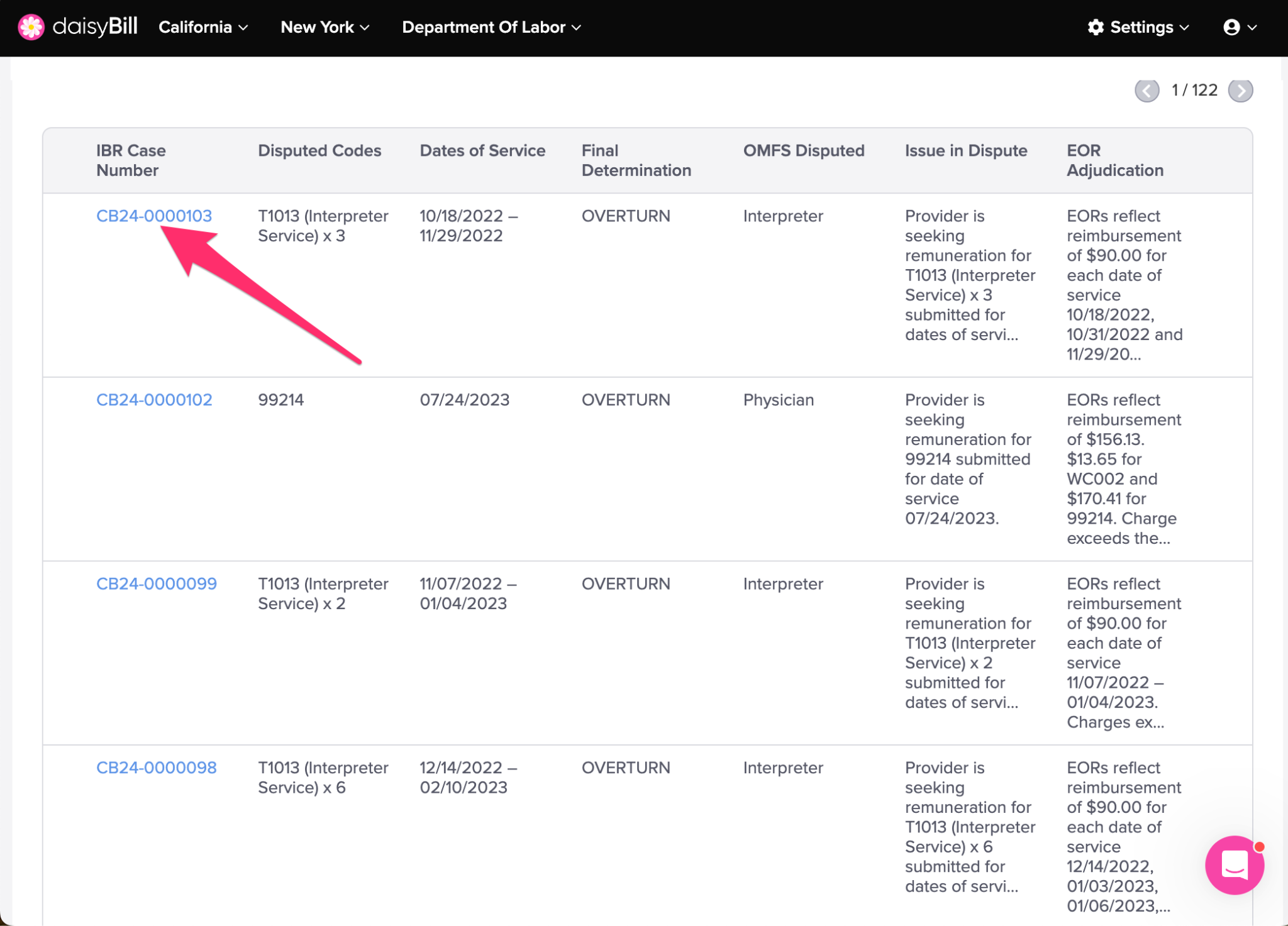Screen dimensions: 1288x926
Task: Open IBR case CB24-0000102
Action: (154, 400)
